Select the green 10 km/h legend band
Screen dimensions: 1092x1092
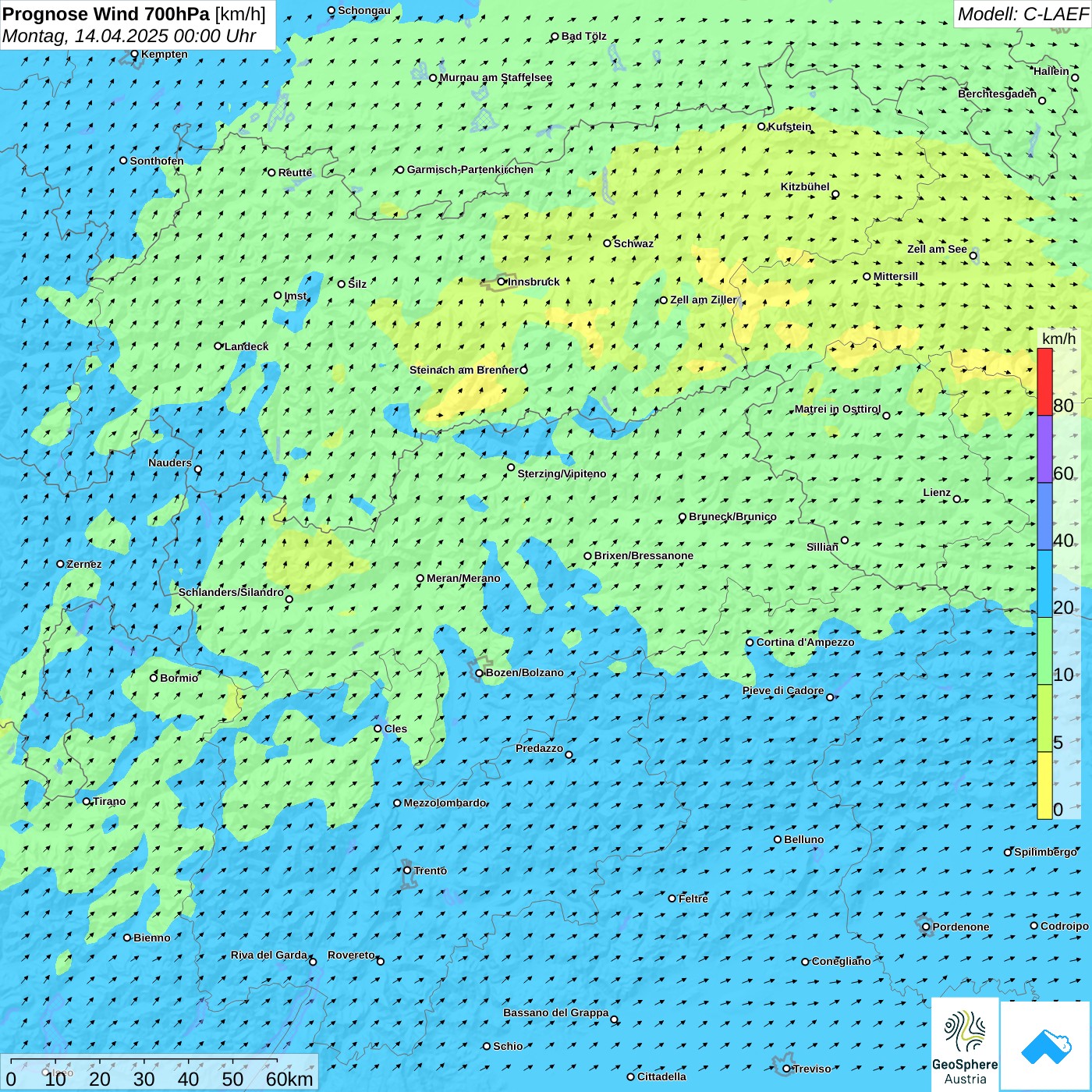1044,651
